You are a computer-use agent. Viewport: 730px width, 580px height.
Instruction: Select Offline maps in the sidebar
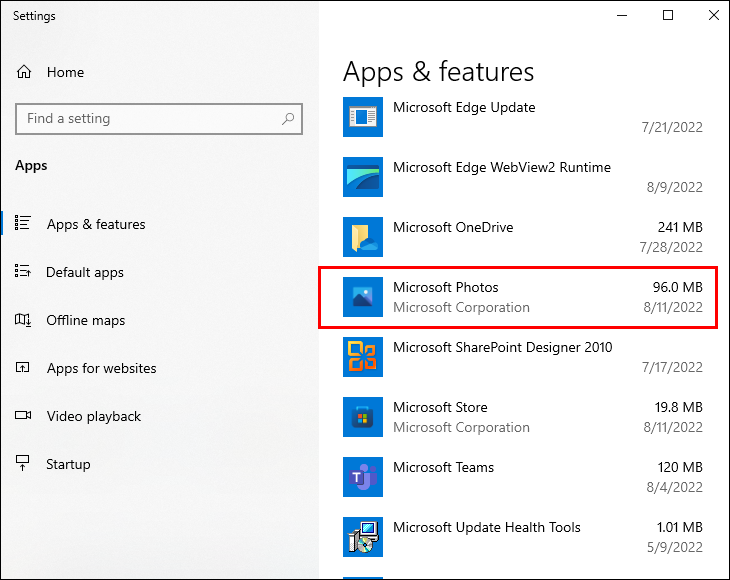point(86,320)
